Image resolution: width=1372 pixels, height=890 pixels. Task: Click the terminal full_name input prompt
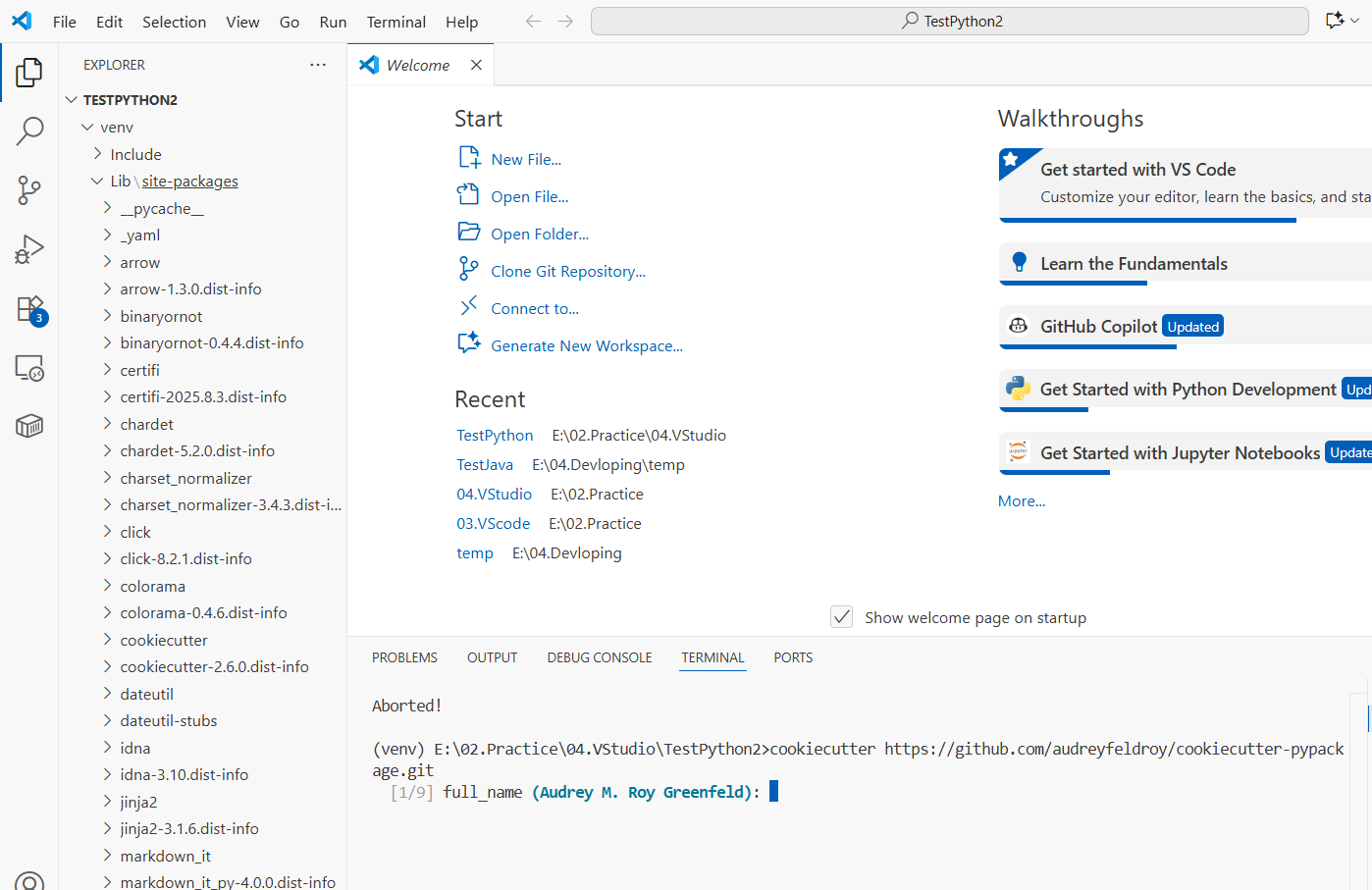point(773,791)
